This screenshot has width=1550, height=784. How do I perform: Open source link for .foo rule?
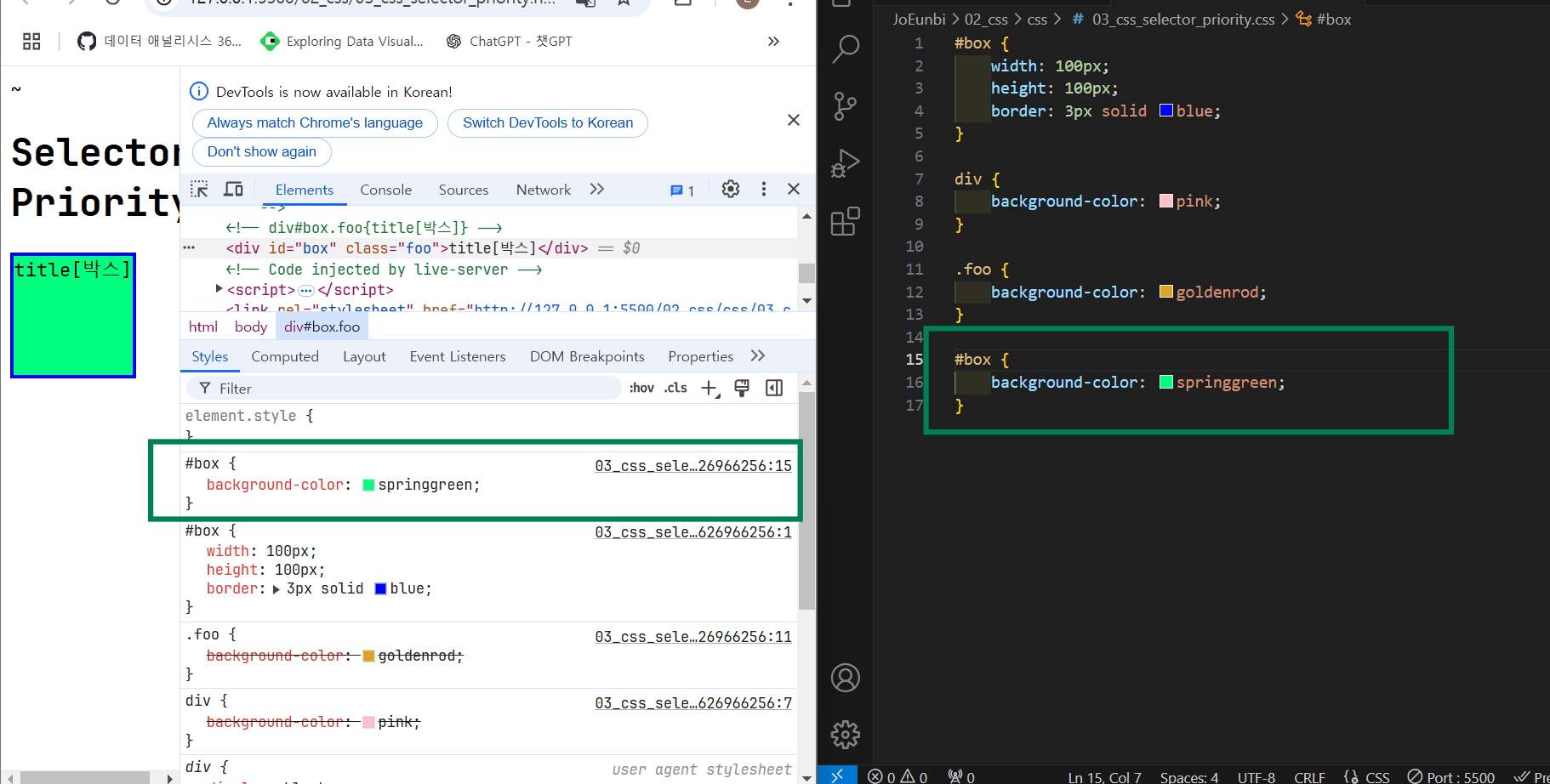(x=693, y=636)
